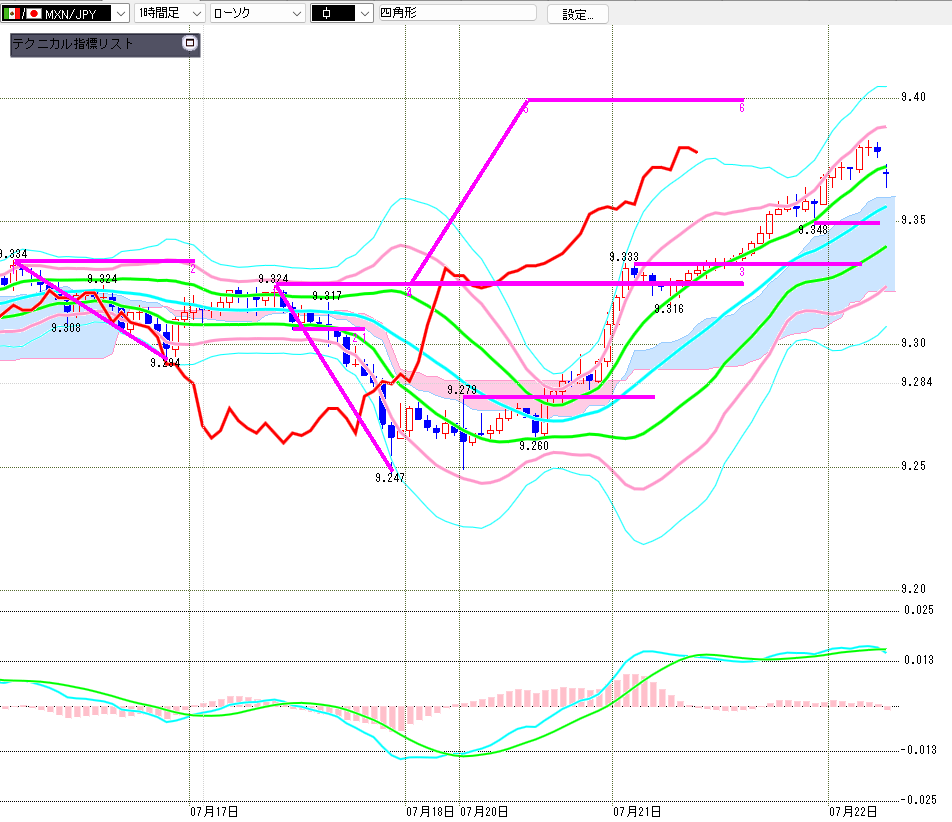The height and width of the screenshot is (822, 952).
Task: Click the magenta anchor point 3
Action: click(741, 272)
